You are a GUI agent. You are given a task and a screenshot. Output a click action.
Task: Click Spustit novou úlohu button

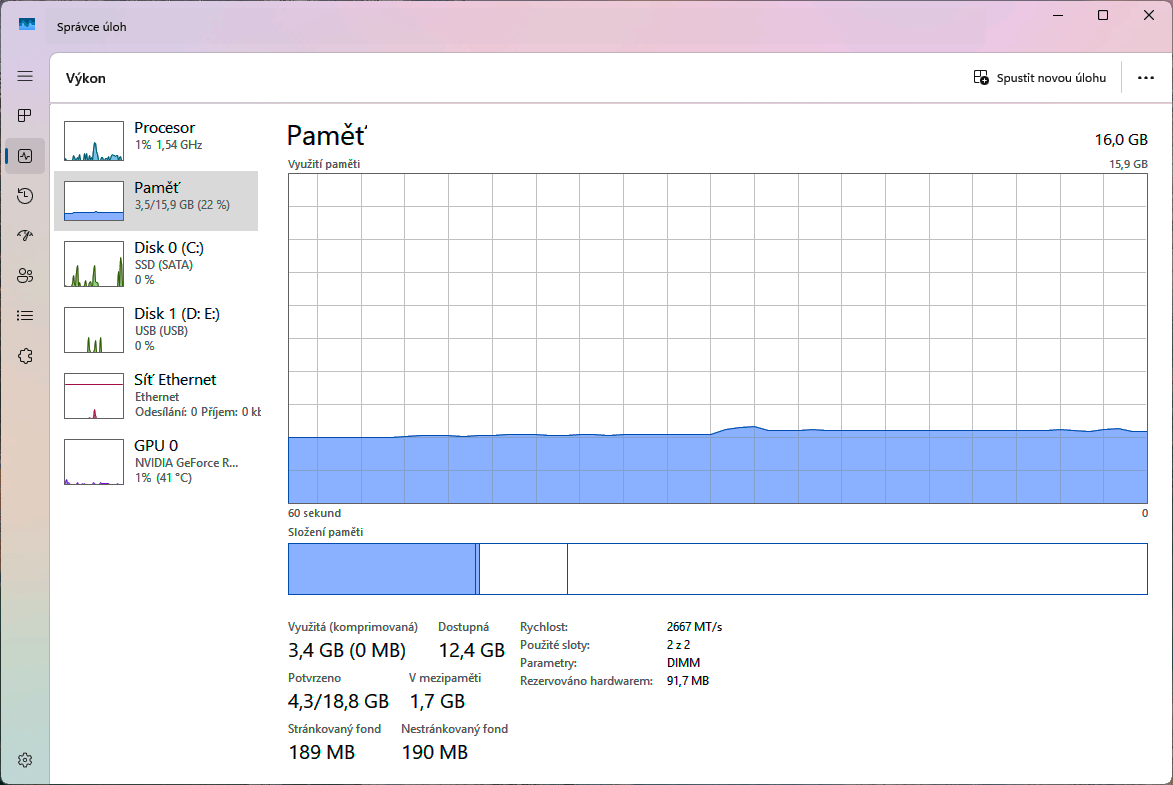point(1040,77)
